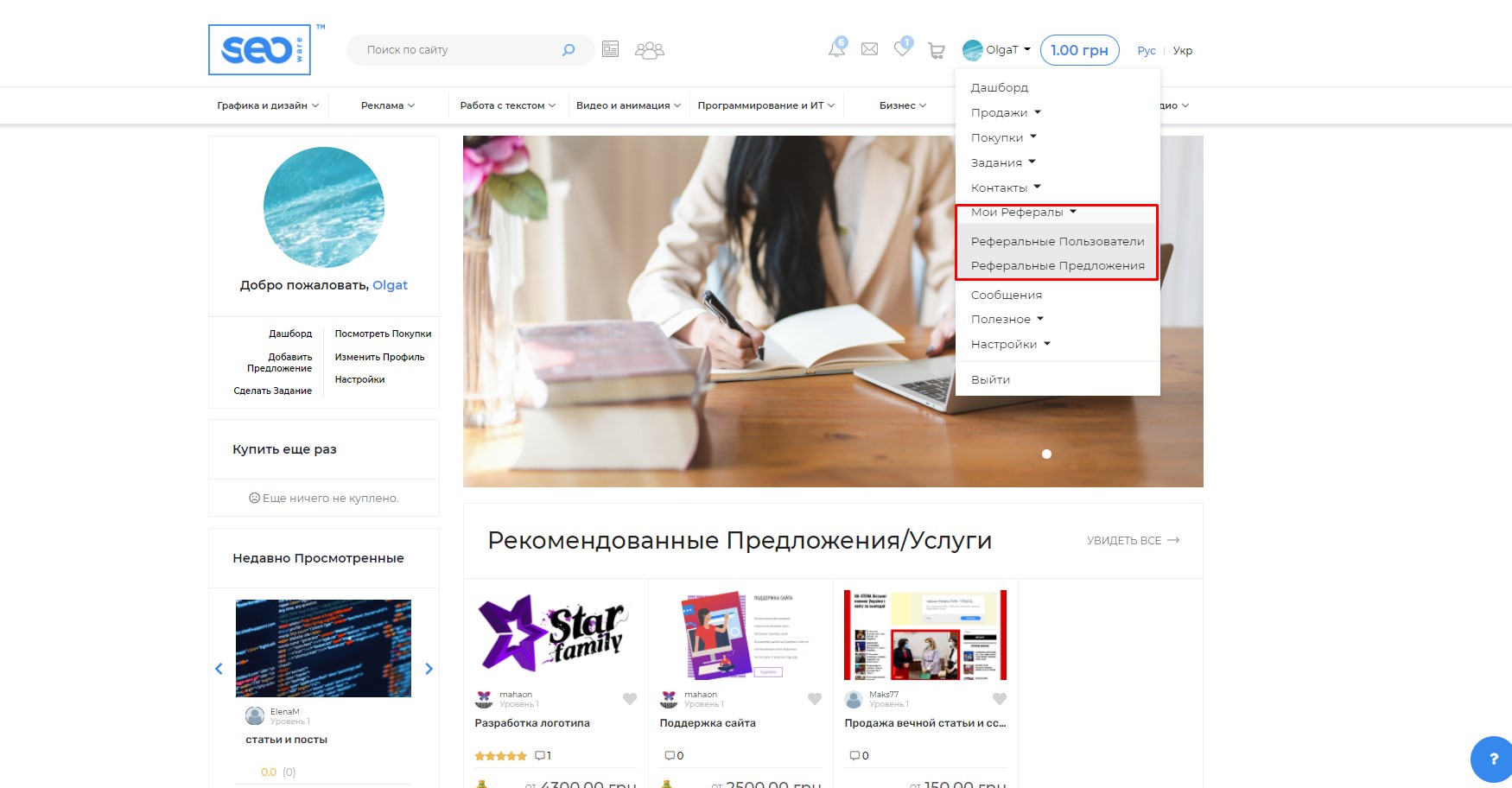Image resolution: width=1512 pixels, height=788 pixels.
Task: Open the shopping cart icon
Action: [936, 51]
